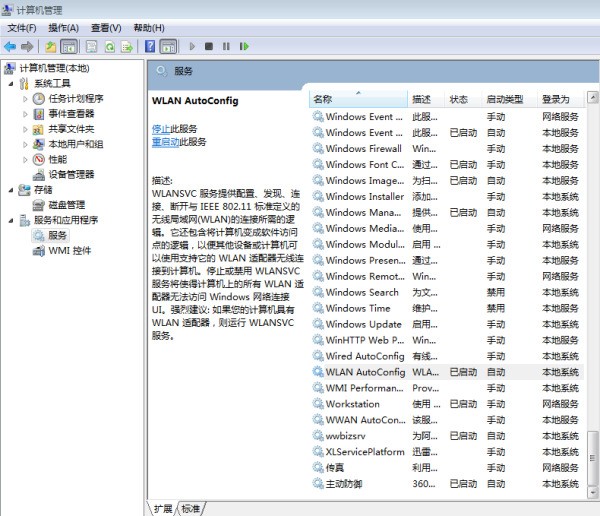
Task: Select WMI 控件 in the tree
Action: click(70, 251)
